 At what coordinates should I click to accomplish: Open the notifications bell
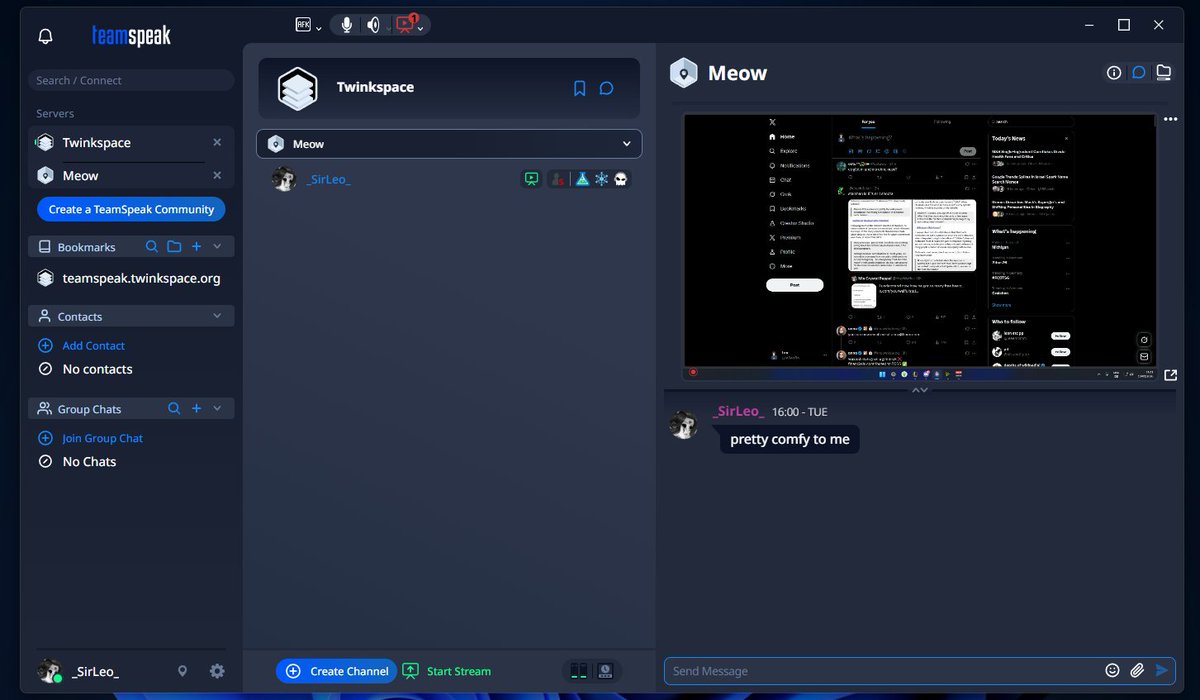coord(45,36)
